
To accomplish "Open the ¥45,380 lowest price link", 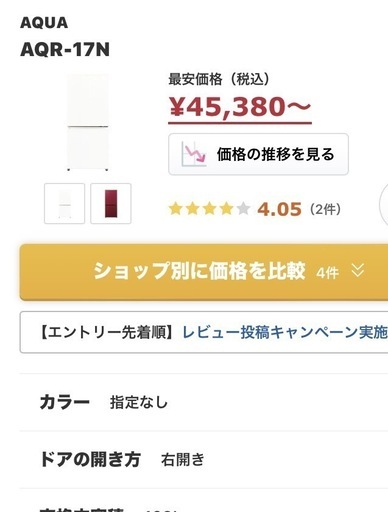I will 240,107.
